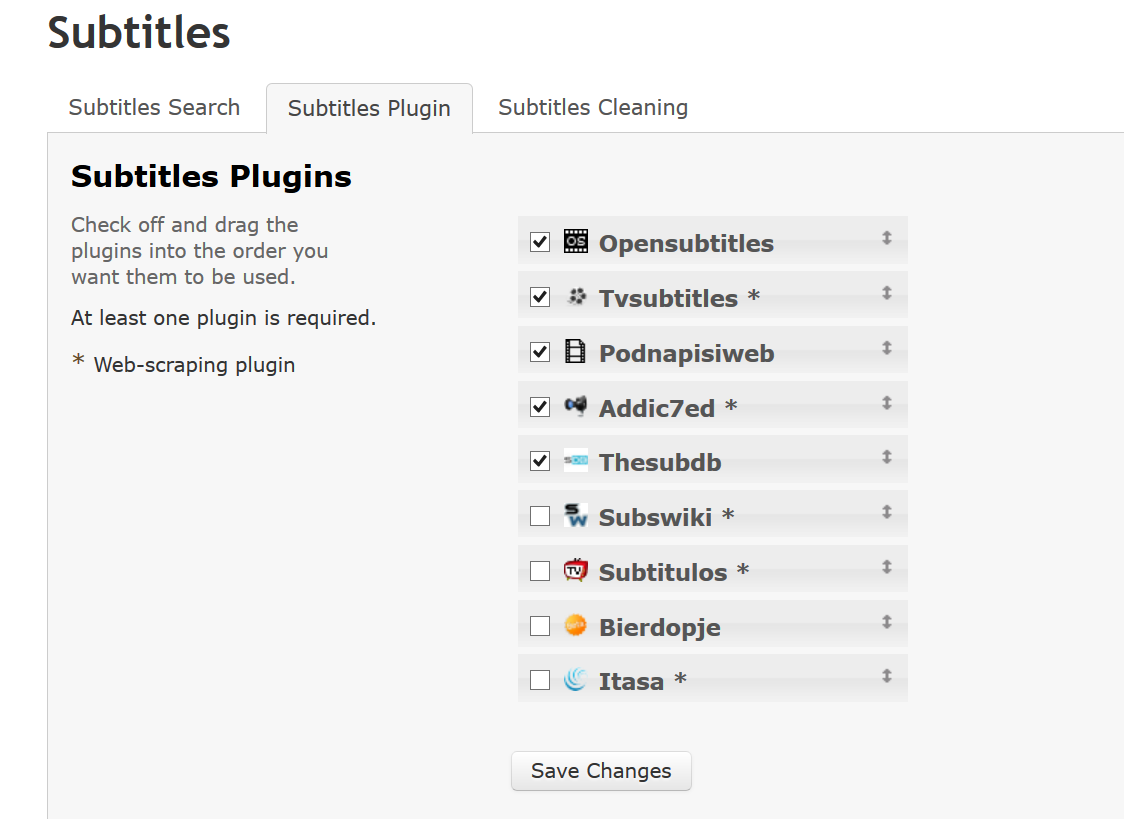
Task: Click the reorder handle on Bierdopje row
Action: [x=886, y=622]
